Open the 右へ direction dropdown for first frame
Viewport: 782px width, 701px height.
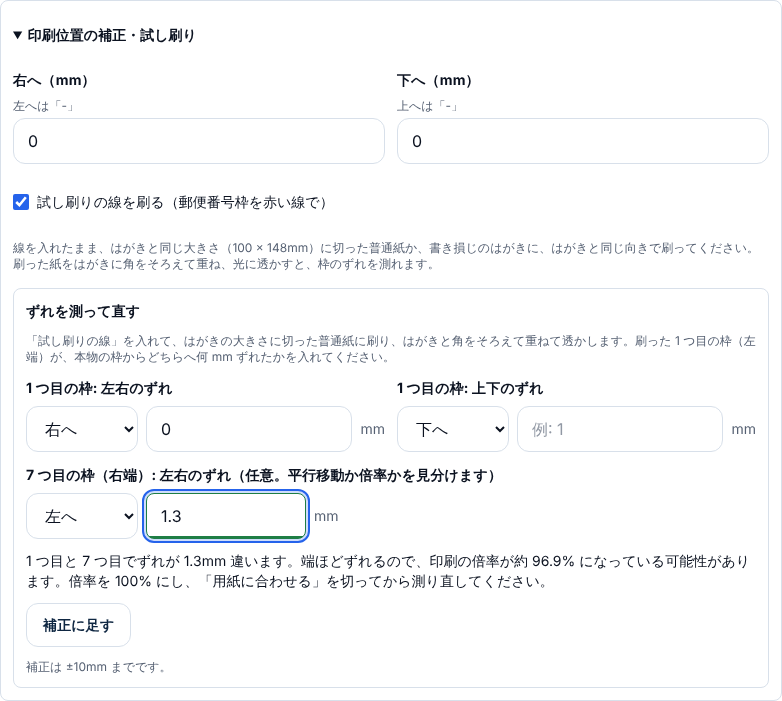tap(82, 429)
